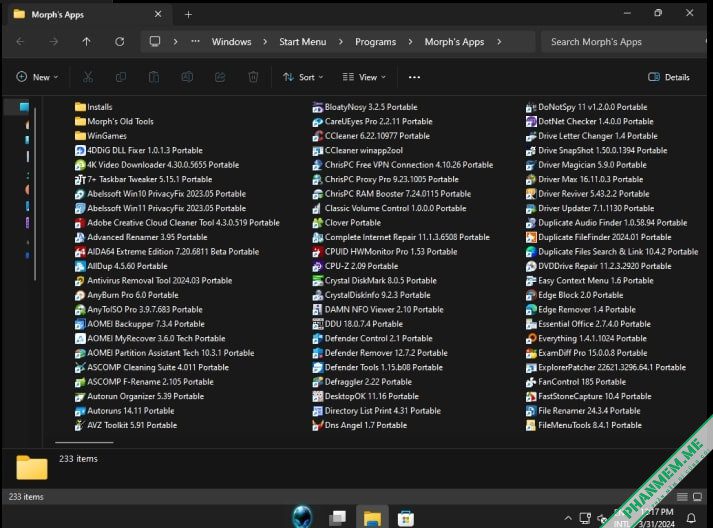
Task: Click the Forward navigation arrow
Action: click(54, 42)
